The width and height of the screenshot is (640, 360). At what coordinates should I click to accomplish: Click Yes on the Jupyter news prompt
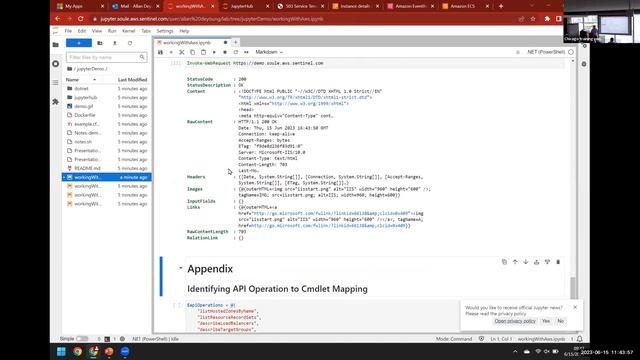pos(546,321)
